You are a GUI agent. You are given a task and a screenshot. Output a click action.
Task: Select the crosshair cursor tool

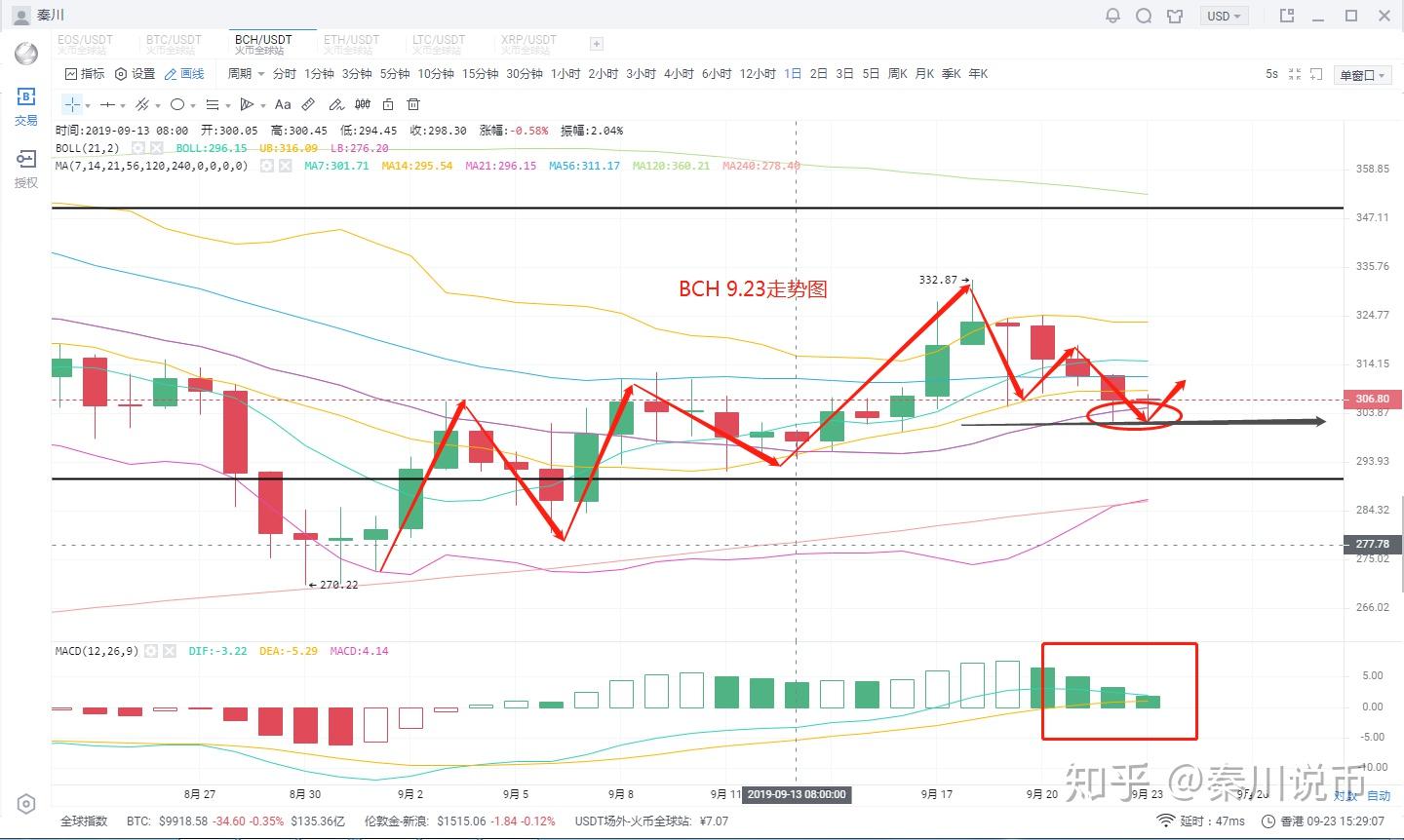(72, 104)
